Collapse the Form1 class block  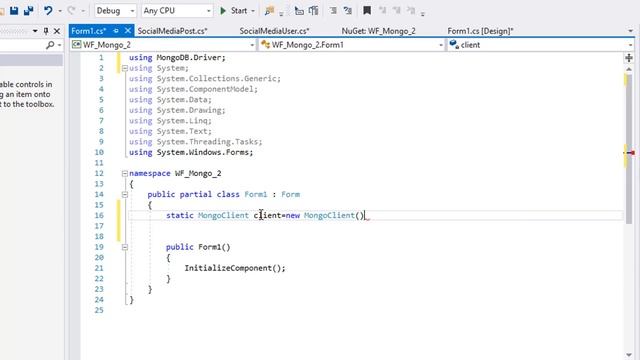pos(125,195)
